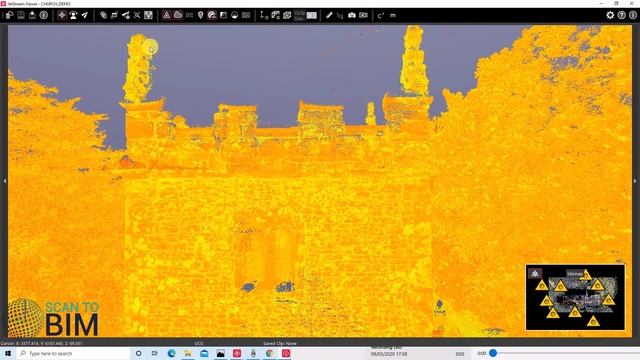Screen dimensions: 640x360
Task: Open project information from the left toolbar group
Action: pos(44,16)
